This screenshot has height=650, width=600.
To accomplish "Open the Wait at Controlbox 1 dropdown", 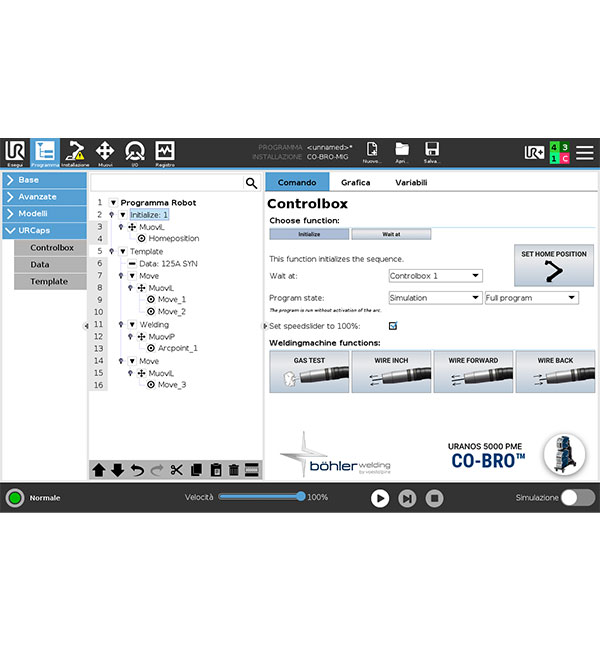I will coord(435,276).
